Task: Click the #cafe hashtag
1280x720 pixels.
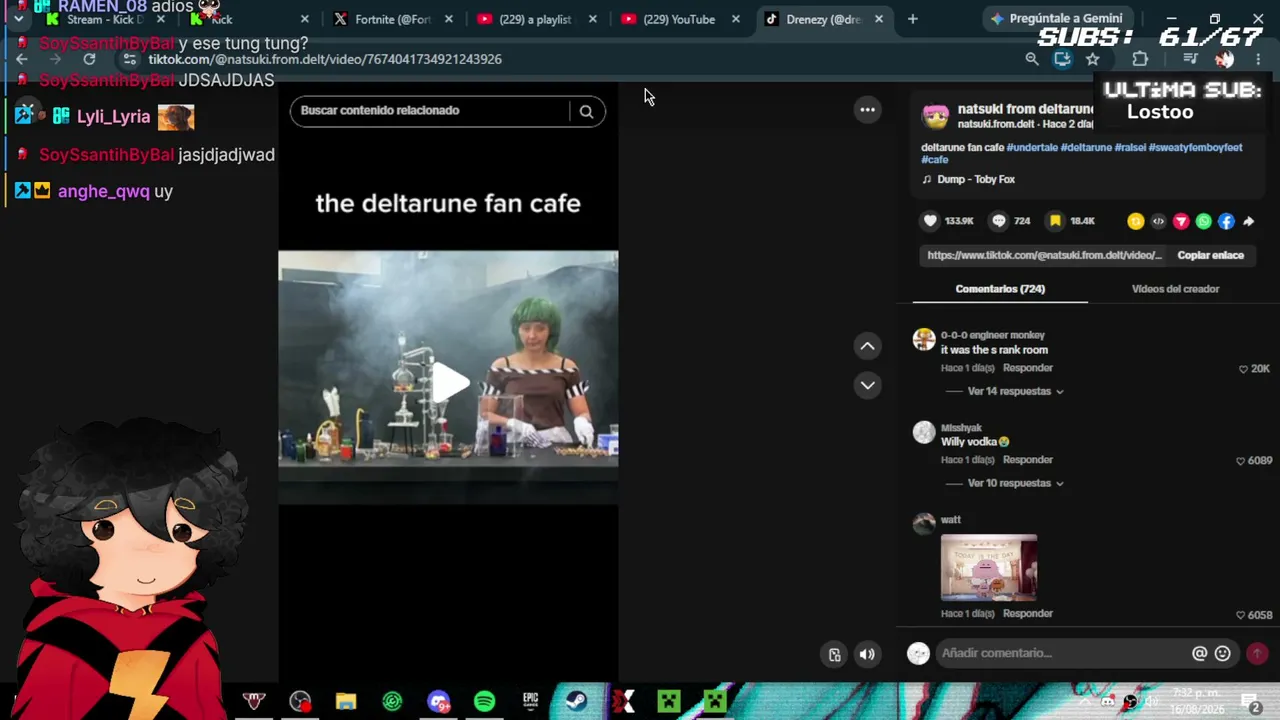Action: (x=934, y=160)
